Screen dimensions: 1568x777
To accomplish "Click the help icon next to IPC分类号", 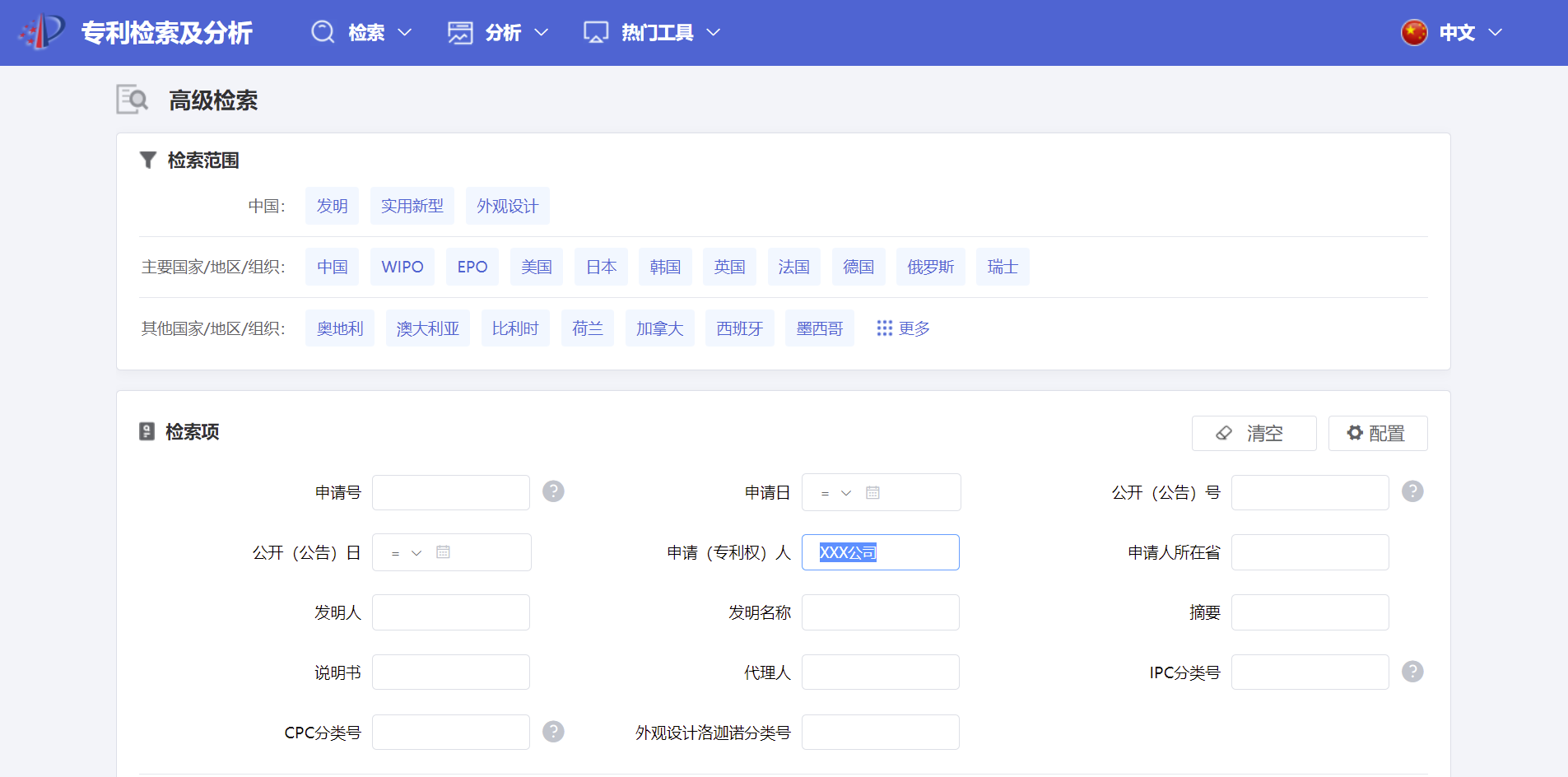I will pos(1412,672).
